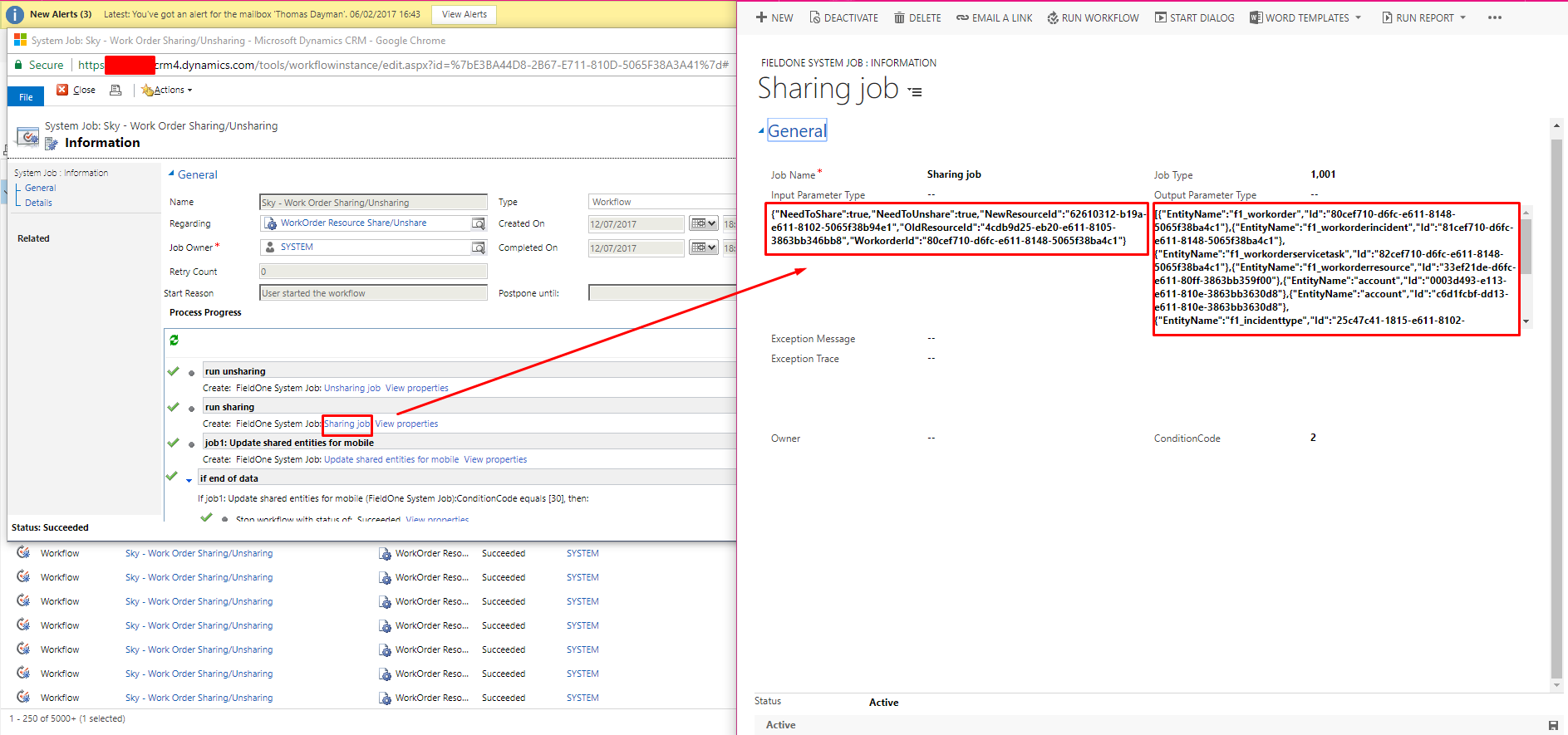Image resolution: width=1568 pixels, height=735 pixels.
Task: Open the Sharing job link
Action: pyautogui.click(x=347, y=424)
